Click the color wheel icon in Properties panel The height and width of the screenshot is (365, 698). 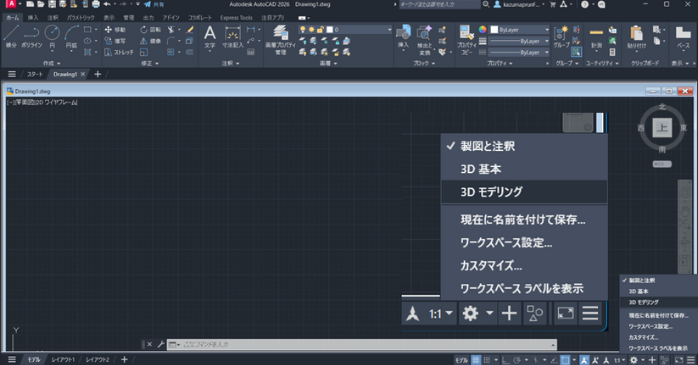coord(483,29)
